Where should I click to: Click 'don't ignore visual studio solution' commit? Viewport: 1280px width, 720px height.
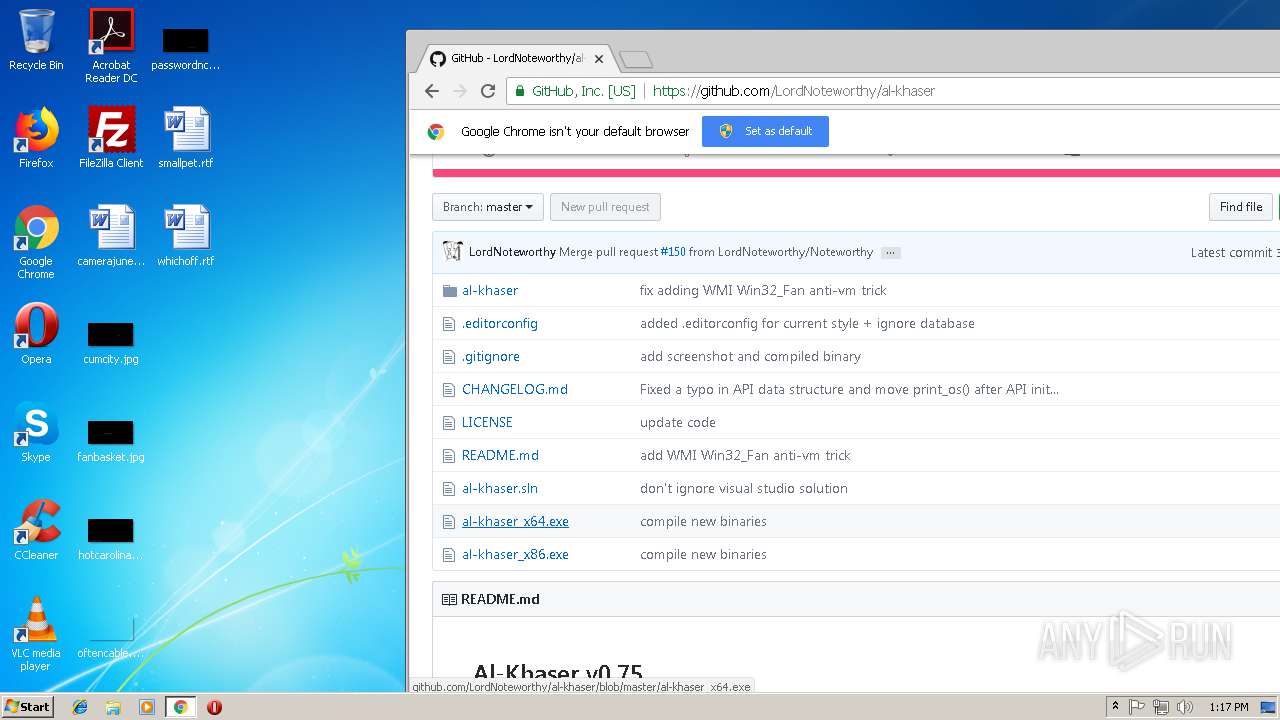click(744, 488)
